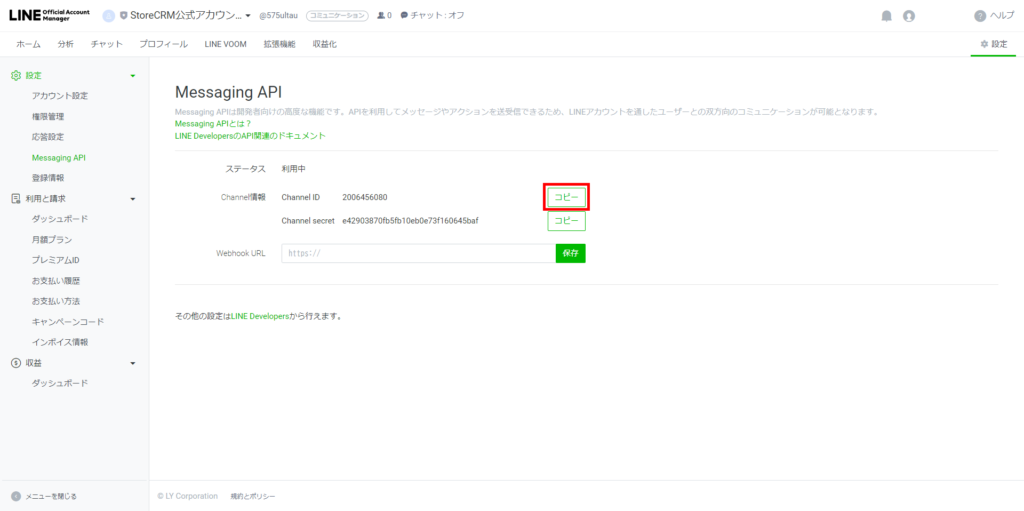
Task: Click the chat bubble status icon
Action: pyautogui.click(x=404, y=16)
